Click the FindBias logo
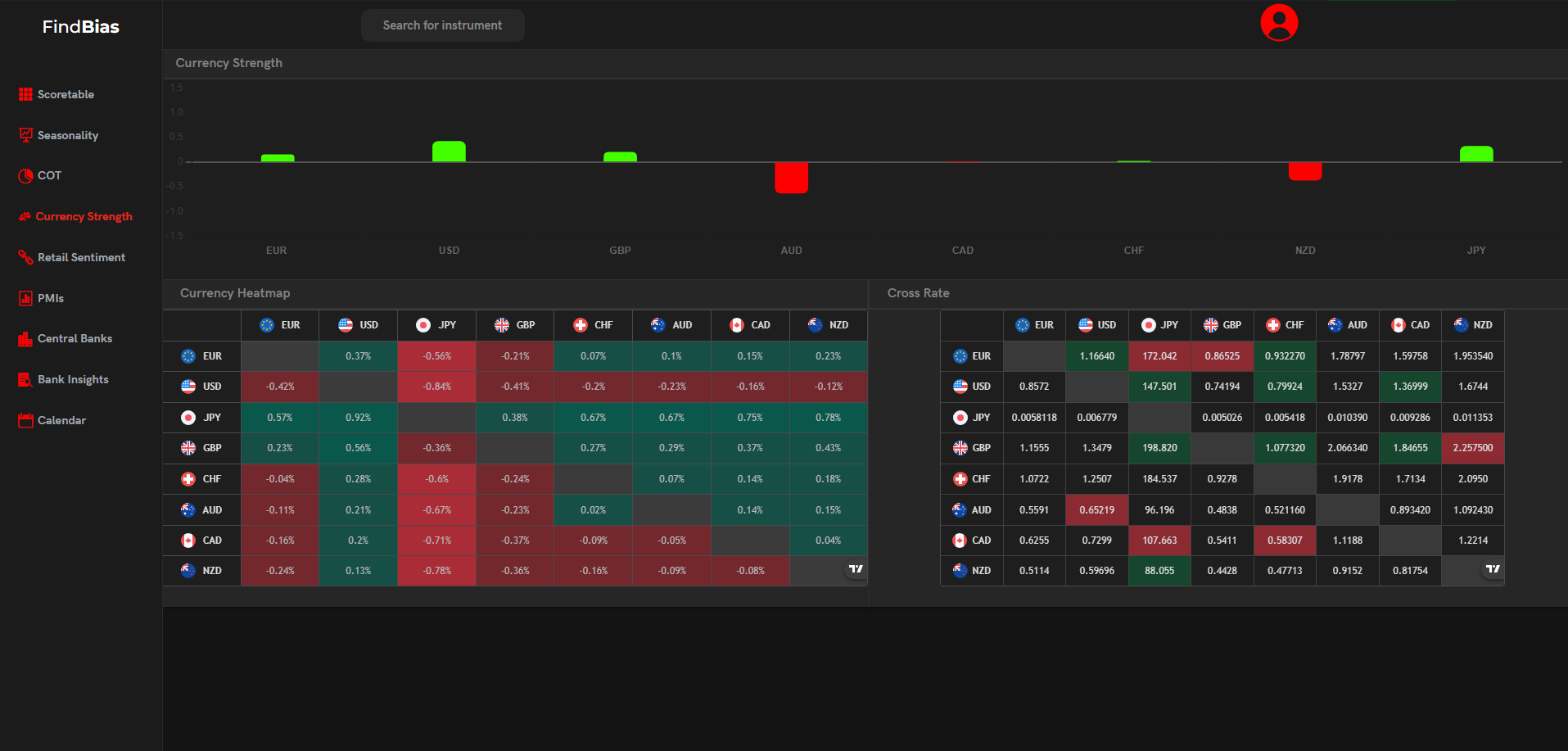Viewport: 1568px width, 751px height. coord(80,27)
